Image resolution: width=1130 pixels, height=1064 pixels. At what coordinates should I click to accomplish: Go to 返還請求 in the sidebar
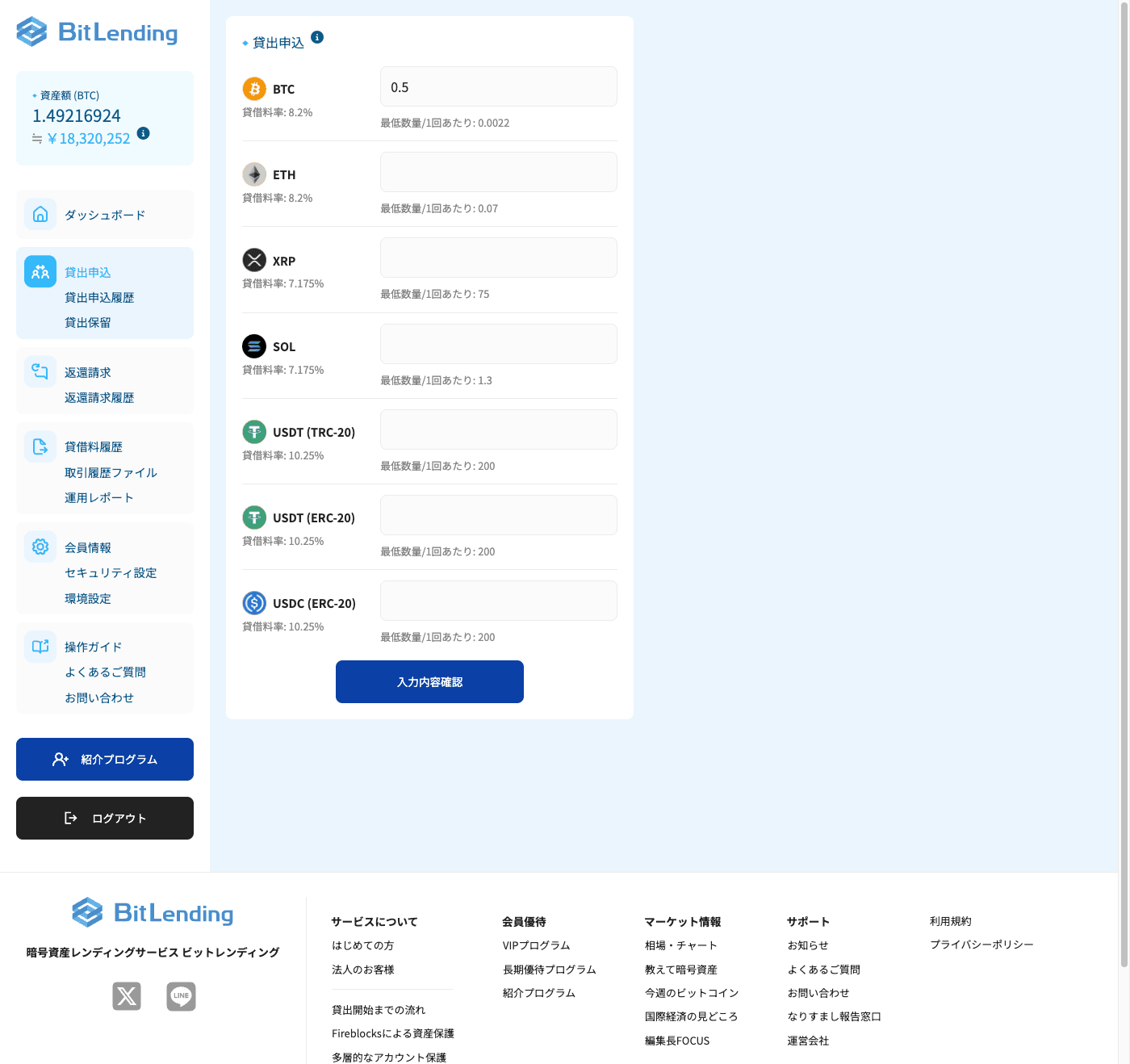click(88, 373)
